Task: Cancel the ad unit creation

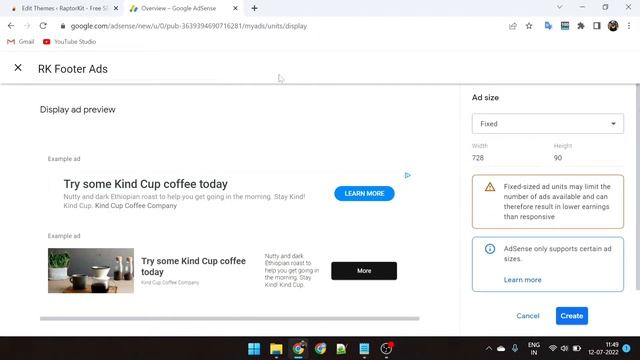Action: [x=528, y=316]
